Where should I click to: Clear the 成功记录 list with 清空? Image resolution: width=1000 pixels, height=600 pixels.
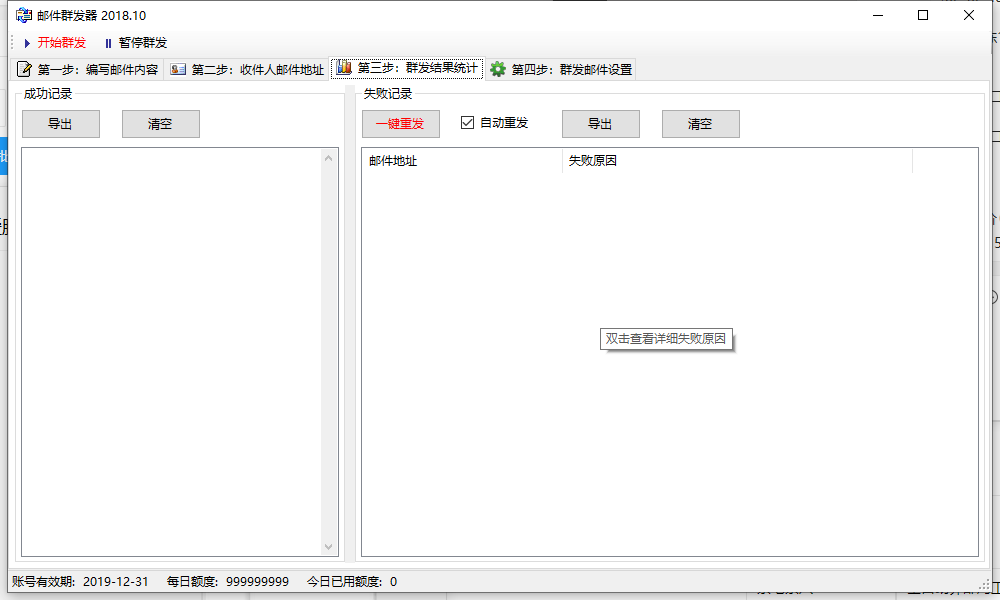pyautogui.click(x=161, y=124)
